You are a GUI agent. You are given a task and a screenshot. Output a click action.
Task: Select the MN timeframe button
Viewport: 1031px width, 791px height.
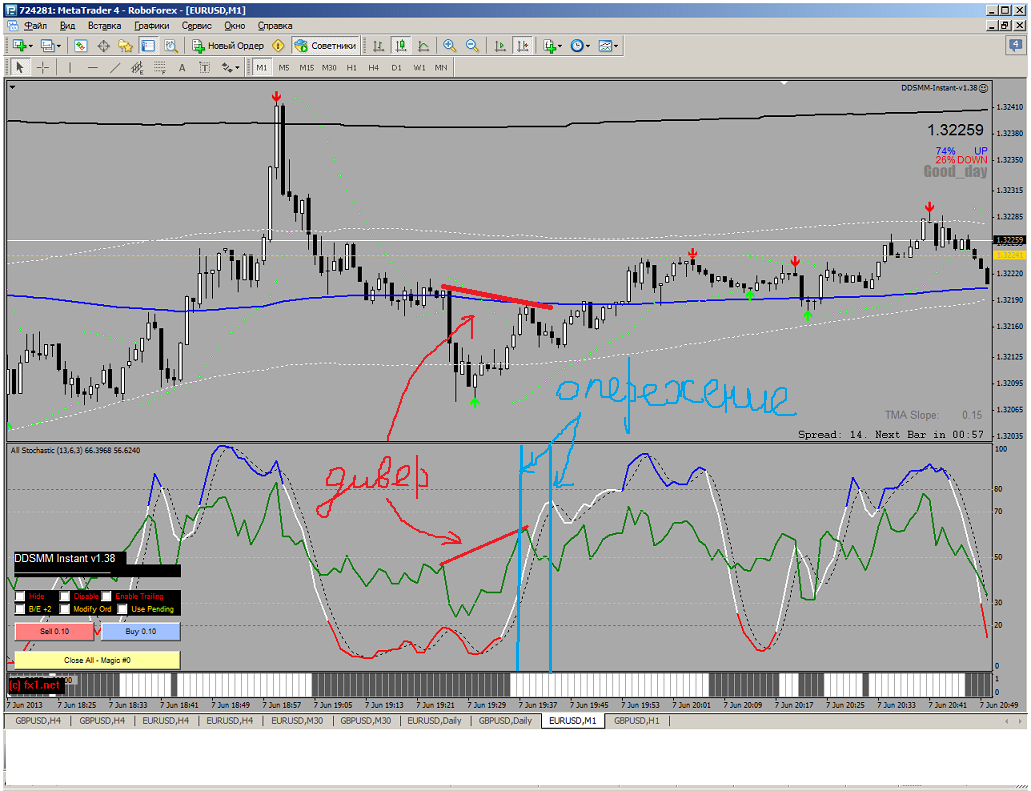pyautogui.click(x=441, y=67)
